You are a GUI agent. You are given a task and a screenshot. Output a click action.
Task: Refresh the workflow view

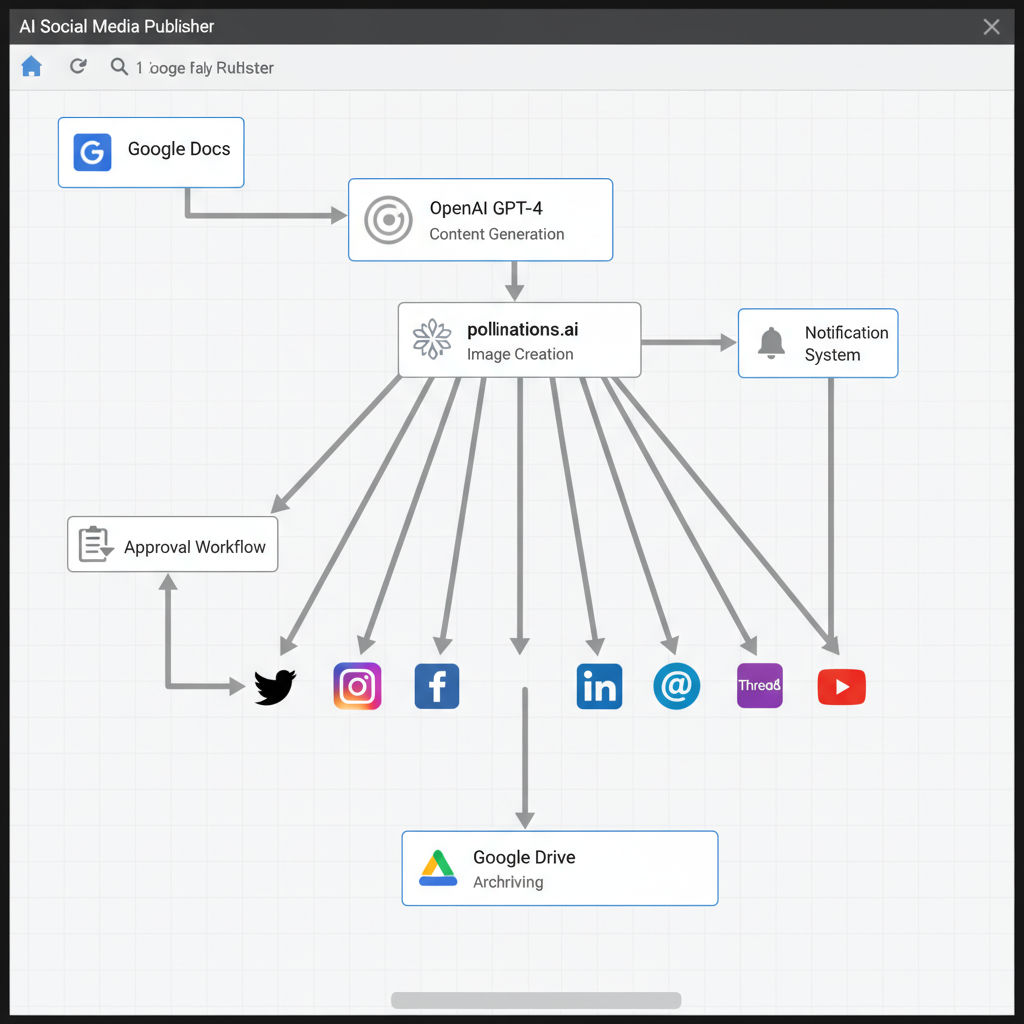[78, 66]
